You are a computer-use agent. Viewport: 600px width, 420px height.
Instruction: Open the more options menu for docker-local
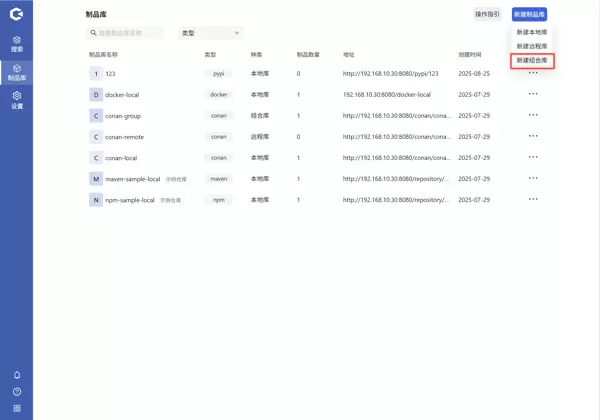pyautogui.click(x=533, y=94)
